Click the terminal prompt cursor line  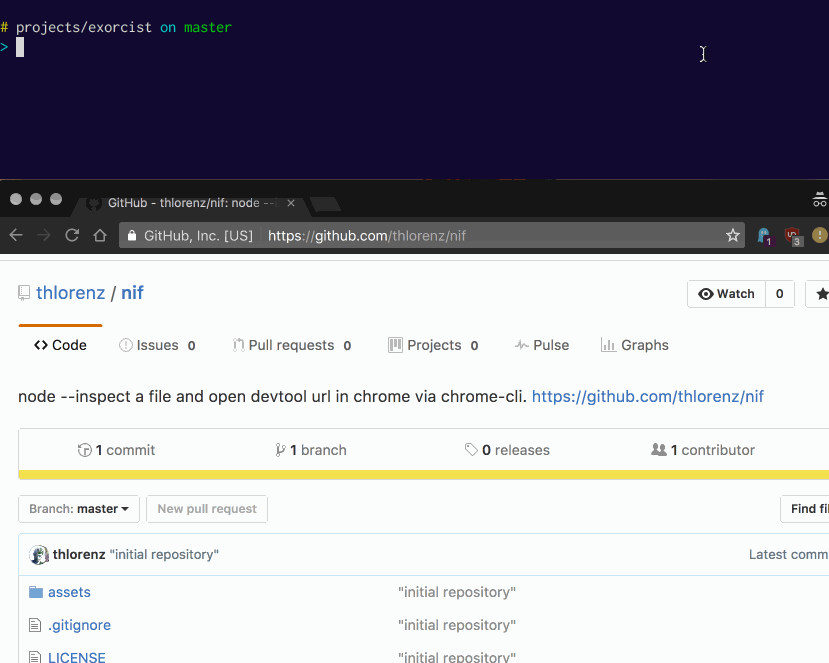pos(20,47)
